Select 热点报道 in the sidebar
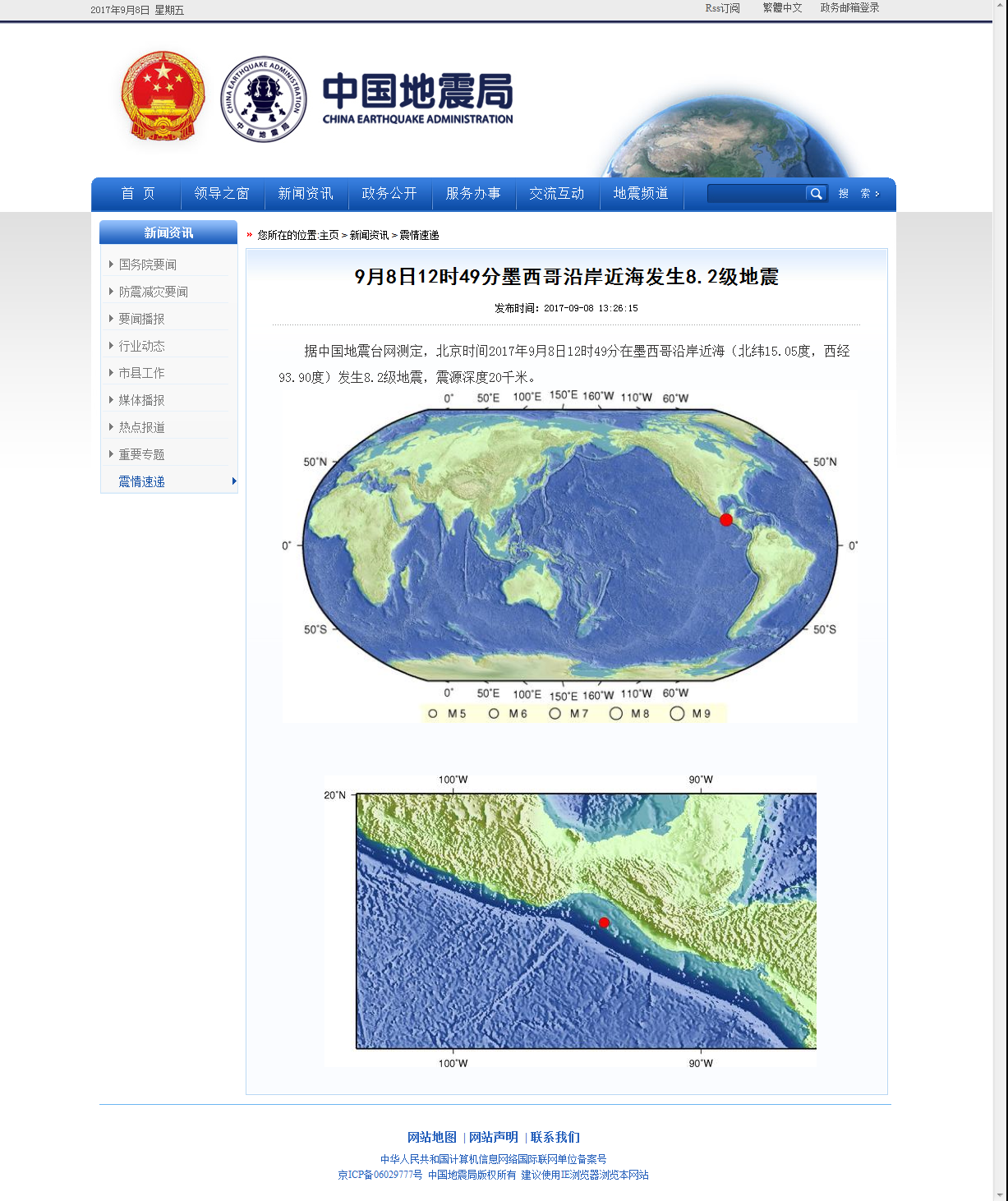This screenshot has width=1008, height=1201. 141,427
